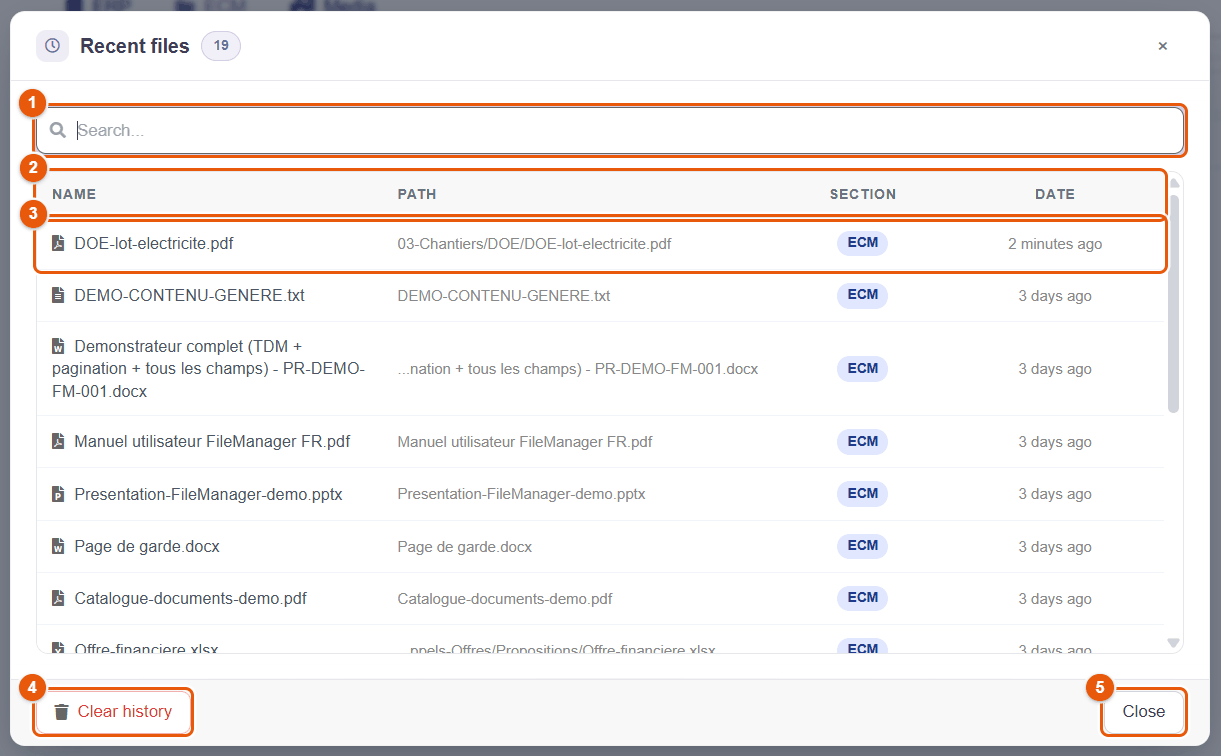Click ECM badge in Catalogue-documents-demo.pdf row
This screenshot has height=756, width=1221.
[x=862, y=598]
